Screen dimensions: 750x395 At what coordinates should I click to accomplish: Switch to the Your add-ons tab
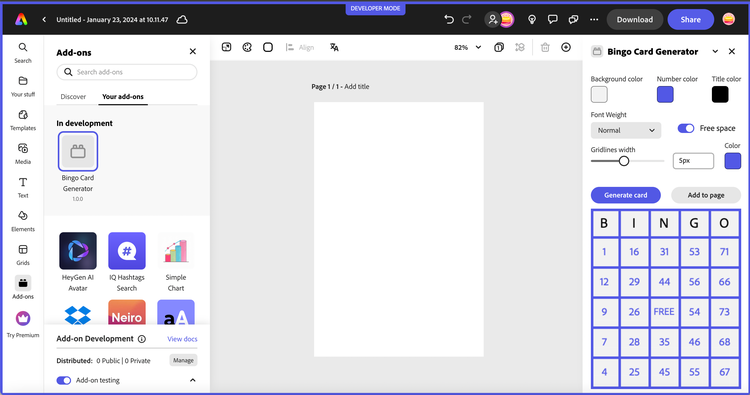click(123, 97)
